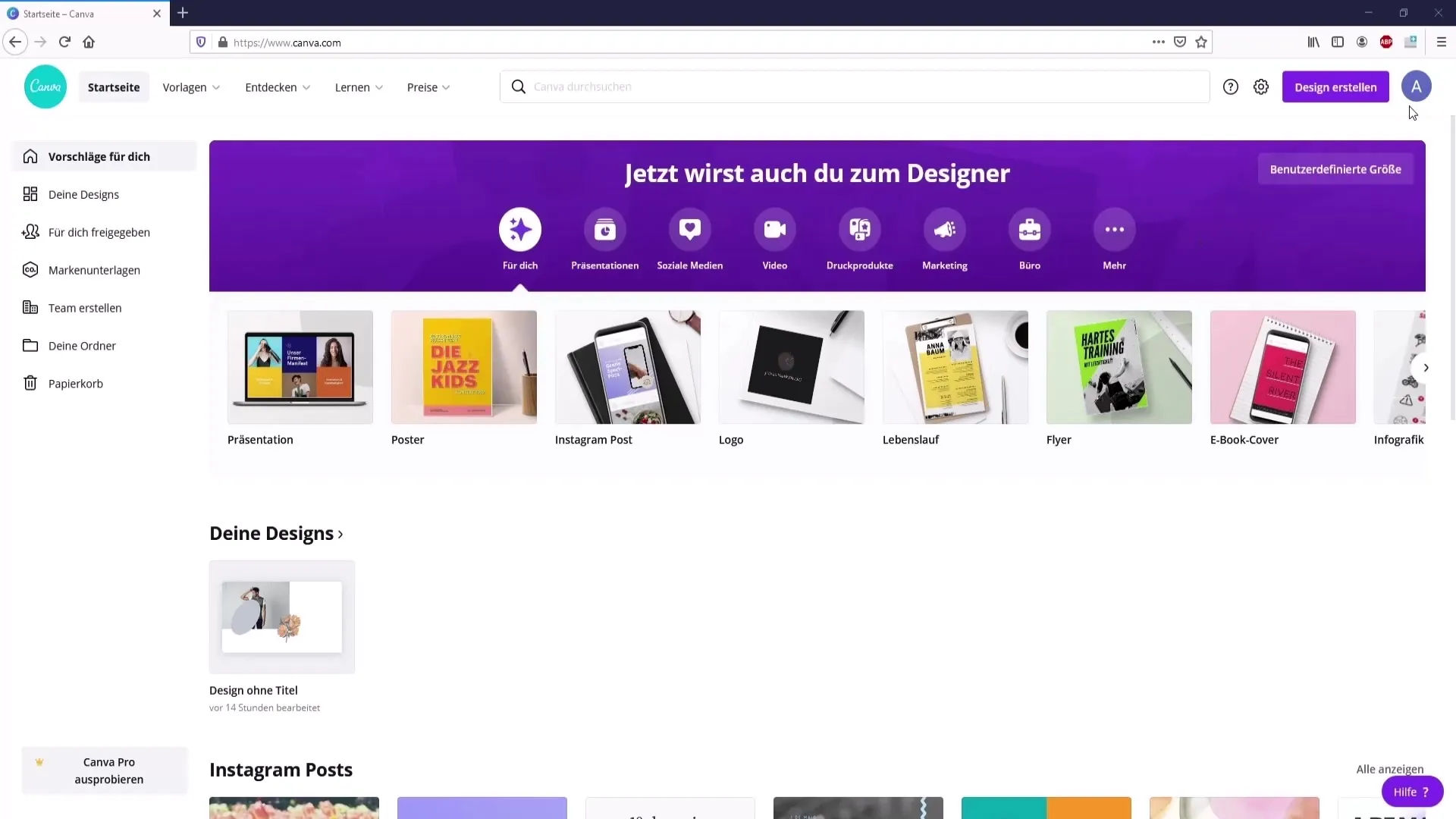
Task: Show more design types with right arrow
Action: 1426,368
